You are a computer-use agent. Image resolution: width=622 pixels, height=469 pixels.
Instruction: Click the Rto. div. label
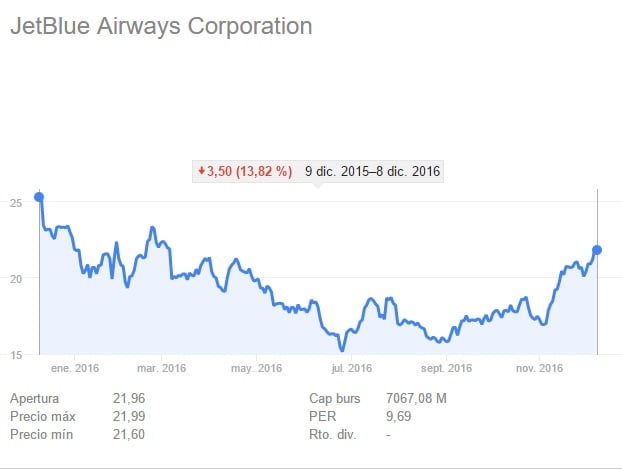click(337, 434)
